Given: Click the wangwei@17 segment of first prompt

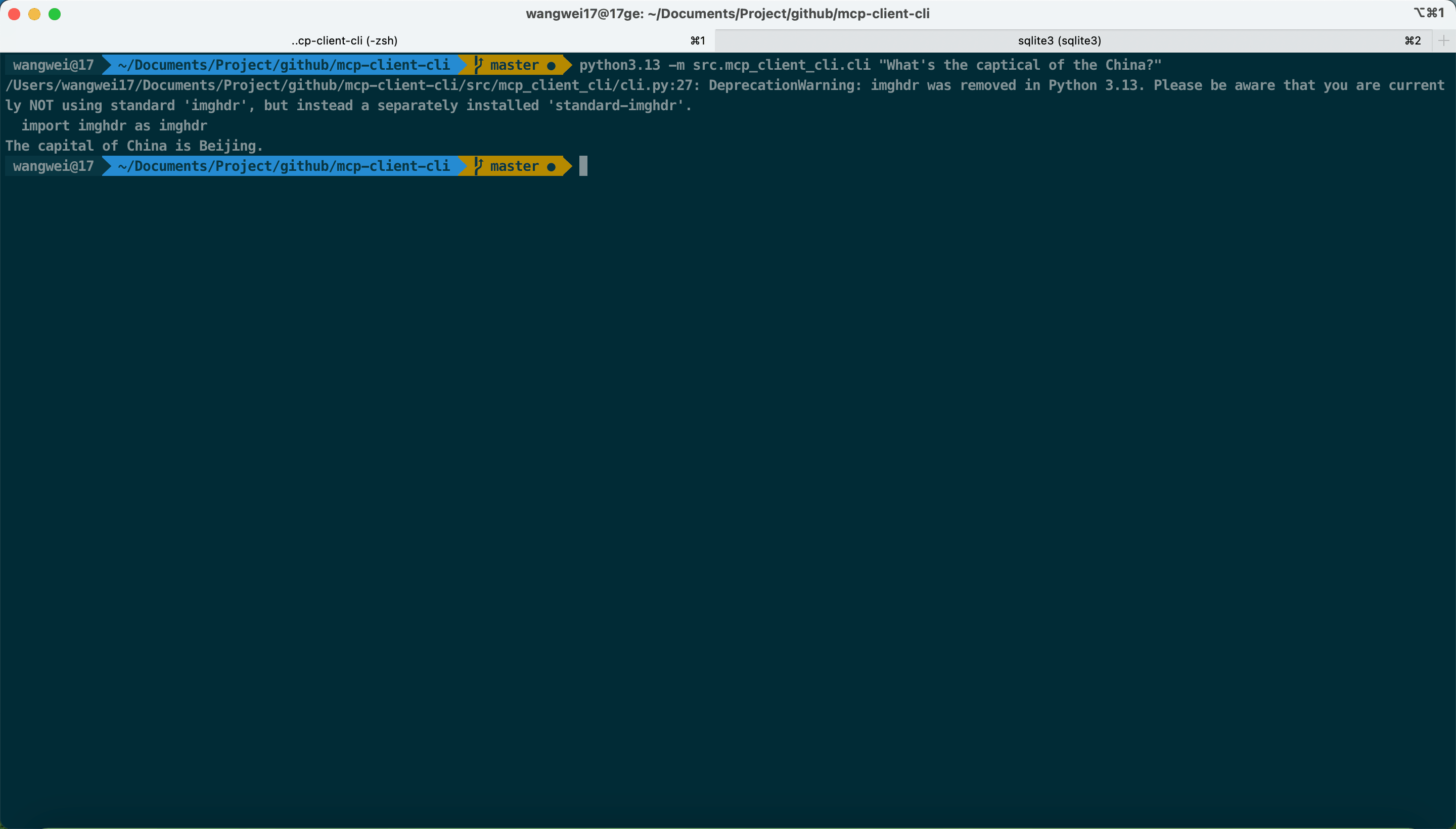Looking at the screenshot, I should [54, 65].
